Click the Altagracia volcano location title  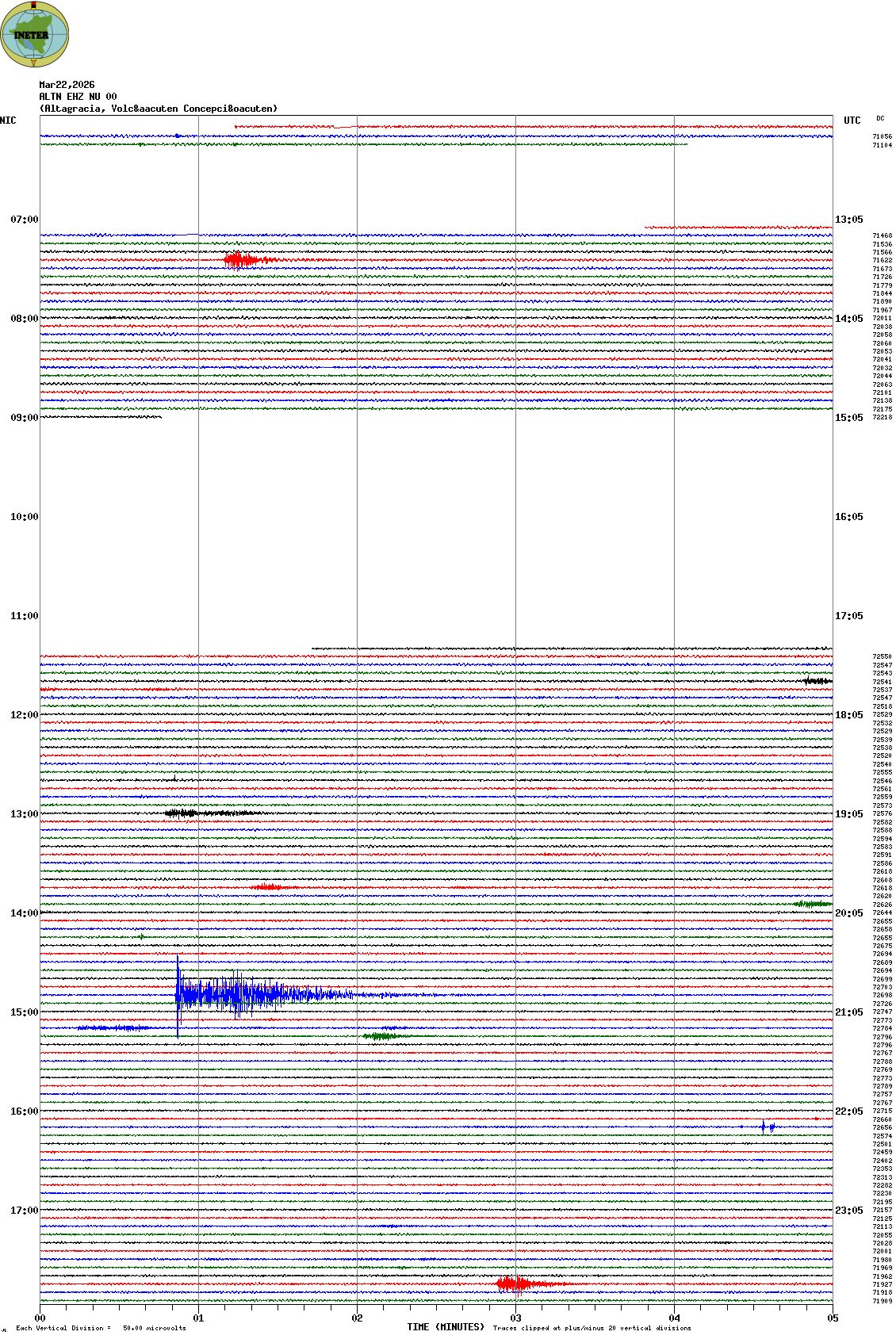(159, 109)
